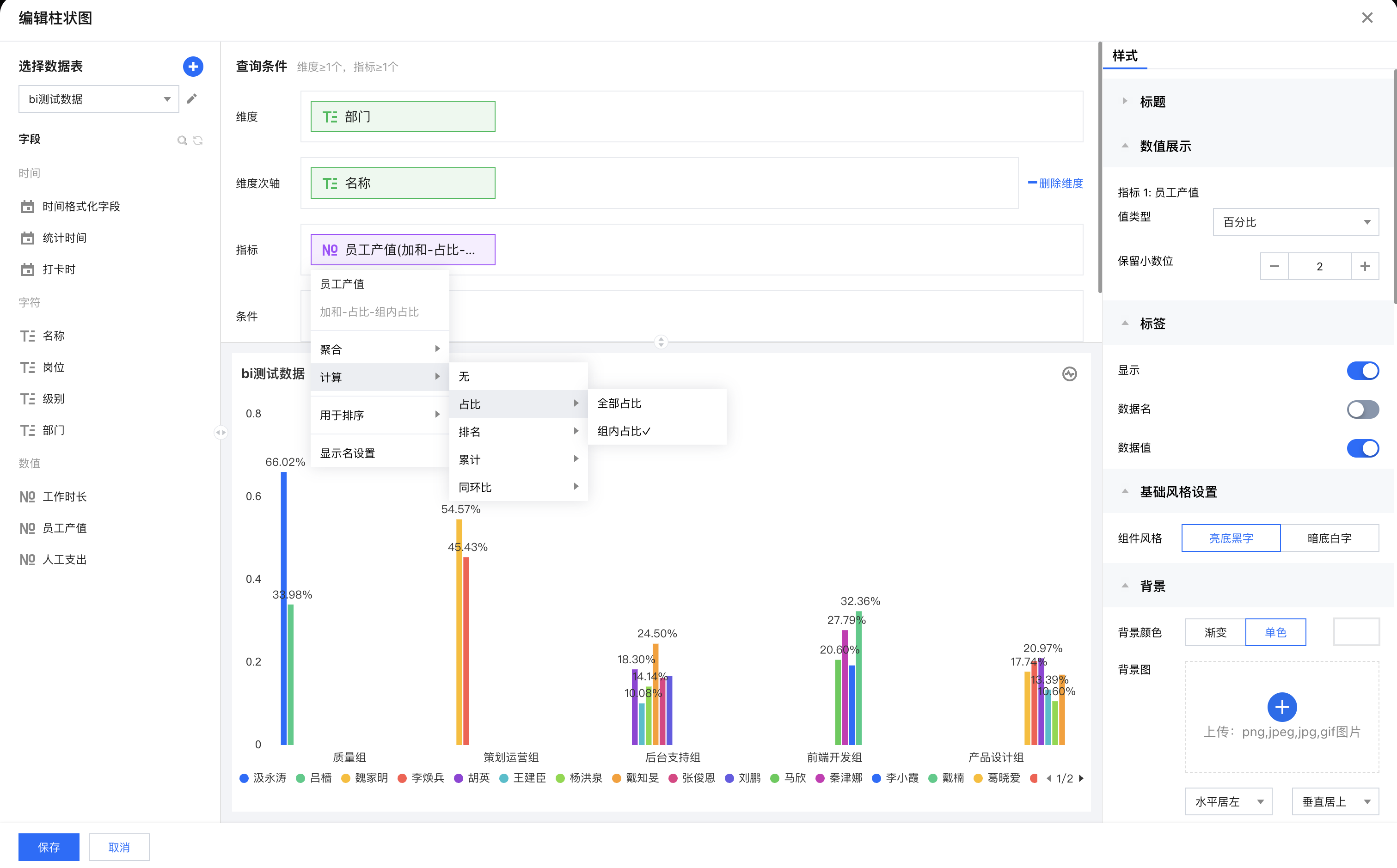
Task: Click the pencil edit icon beside bi测试数据
Action: 192,99
